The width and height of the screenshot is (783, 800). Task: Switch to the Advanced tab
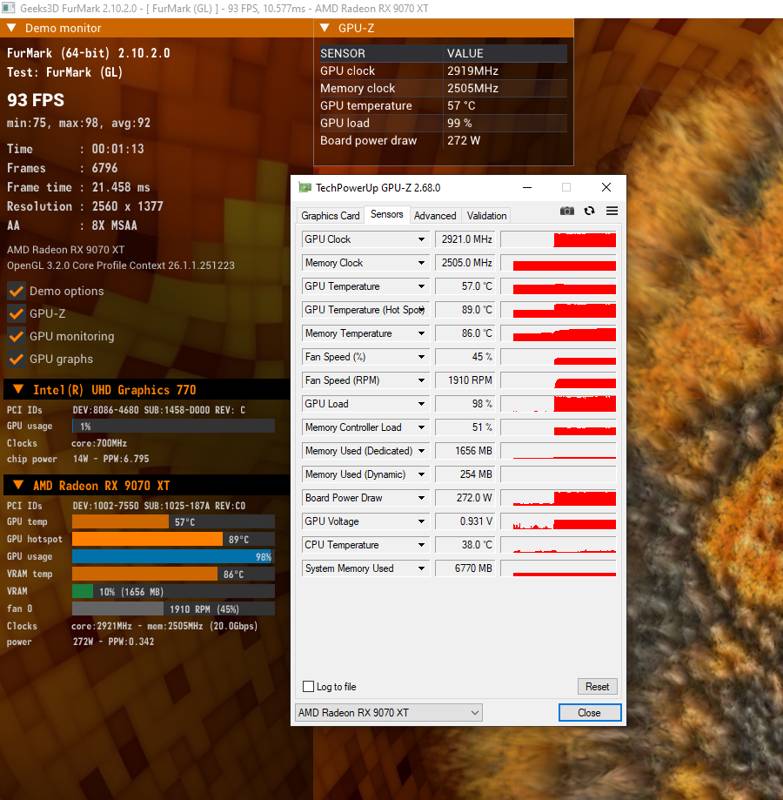point(435,216)
